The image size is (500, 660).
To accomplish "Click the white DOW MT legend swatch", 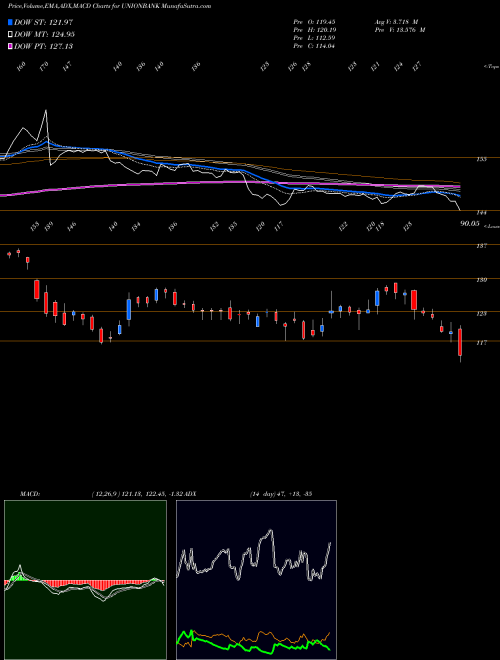I will tap(10, 34).
